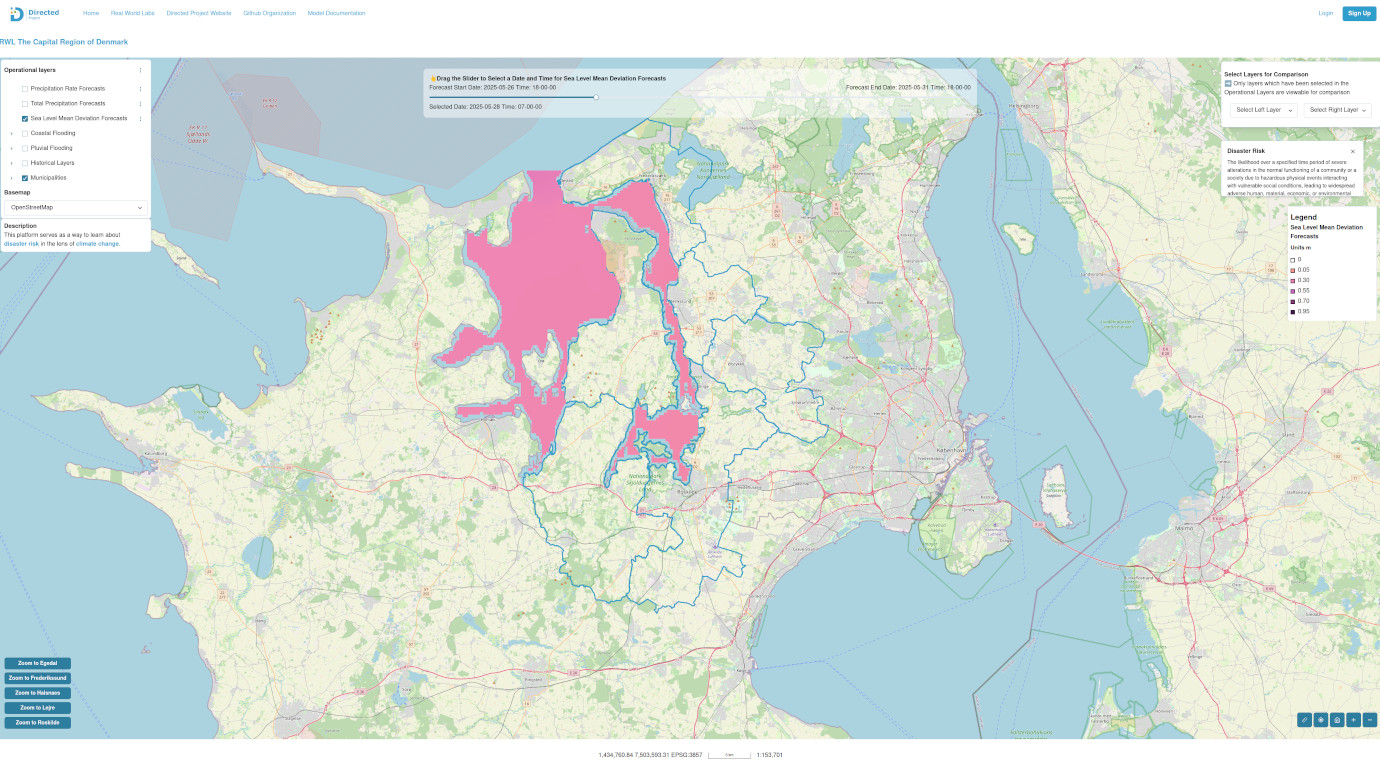1380x760 pixels.
Task: Open the Select Left Layer dropdown
Action: pyautogui.click(x=1264, y=110)
